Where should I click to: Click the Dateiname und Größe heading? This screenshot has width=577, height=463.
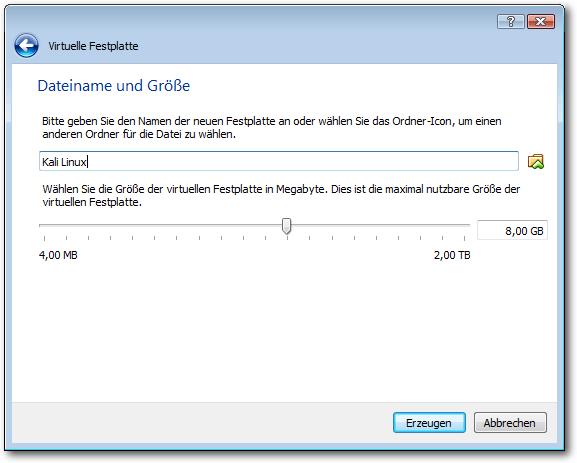(114, 86)
